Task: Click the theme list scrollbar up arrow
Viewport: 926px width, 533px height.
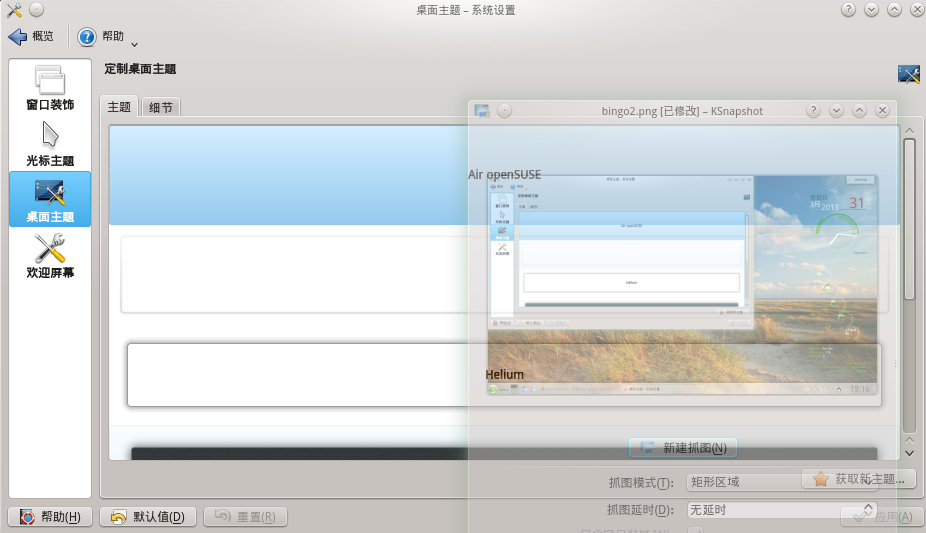Action: [909, 130]
